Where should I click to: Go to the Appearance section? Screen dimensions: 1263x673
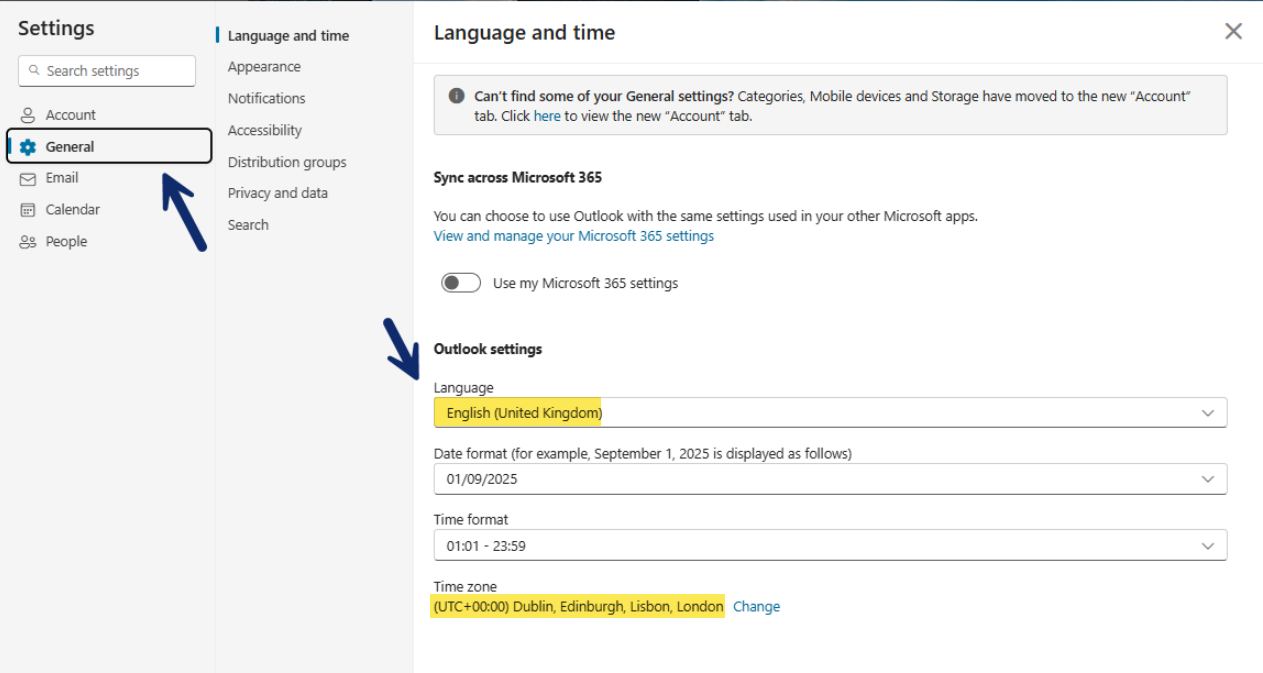[x=264, y=67]
